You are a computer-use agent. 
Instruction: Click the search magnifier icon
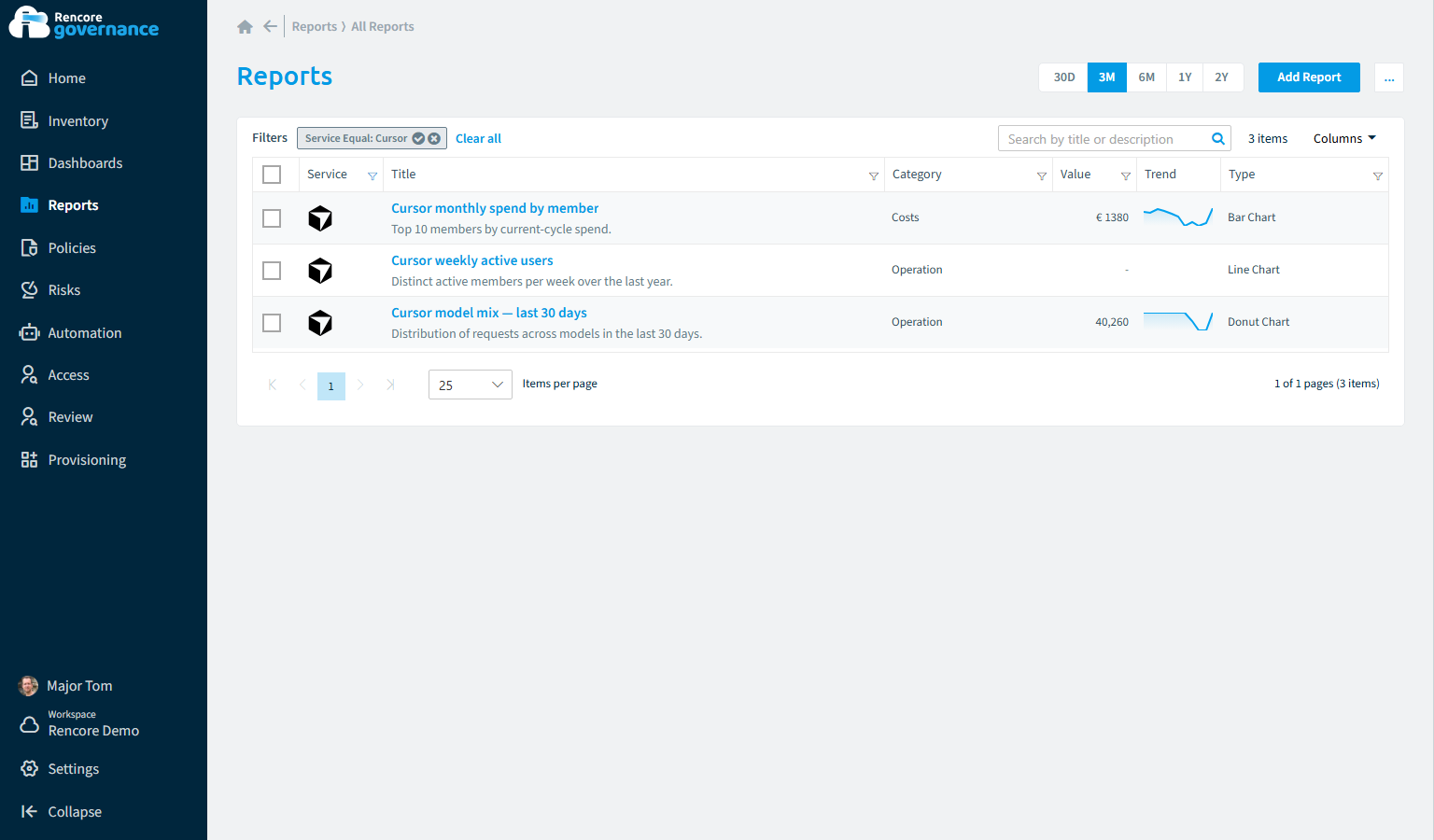pos(1218,139)
